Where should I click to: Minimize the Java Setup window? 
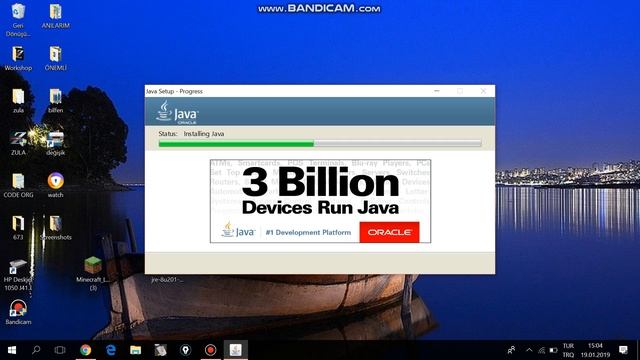(x=437, y=91)
